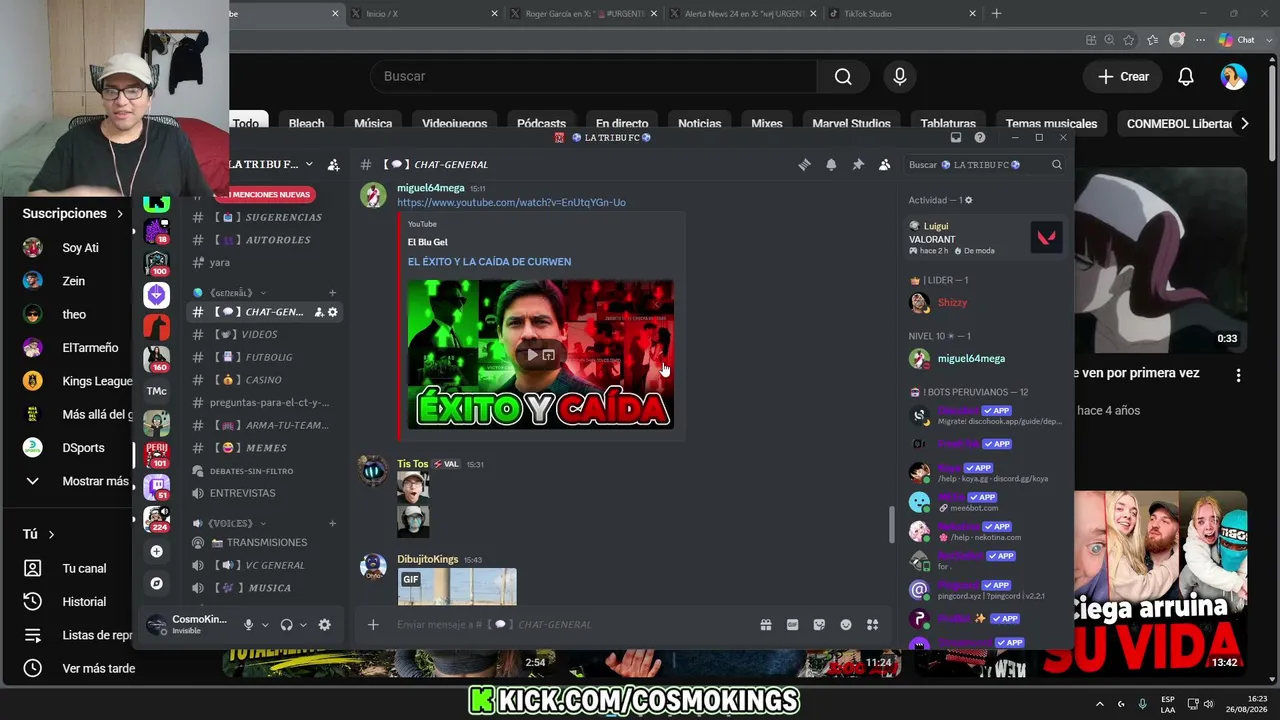Toggle Discord headphone deafen

[287, 625]
